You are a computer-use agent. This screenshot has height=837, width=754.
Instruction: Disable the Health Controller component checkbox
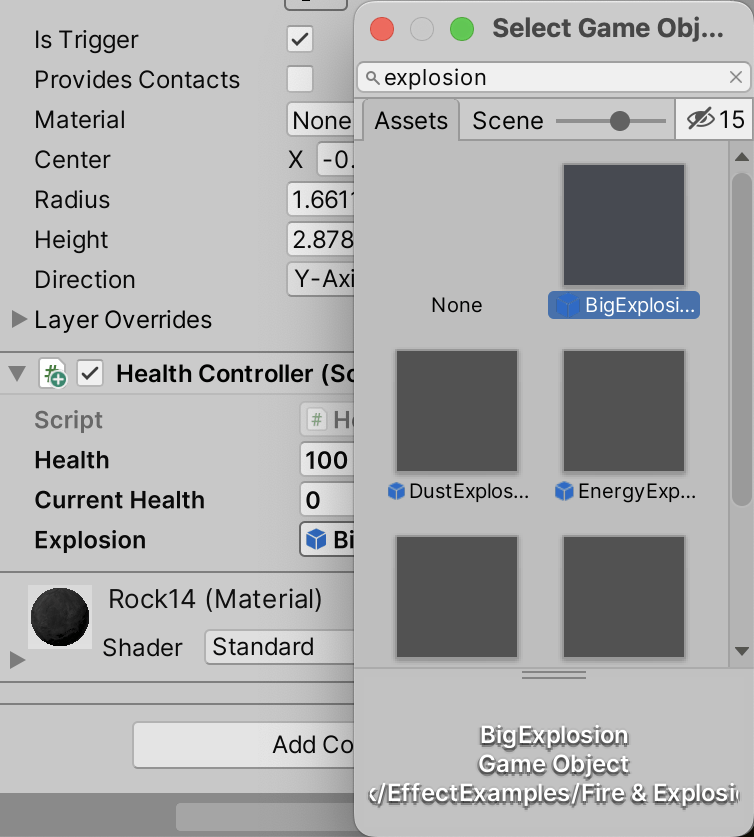89,373
